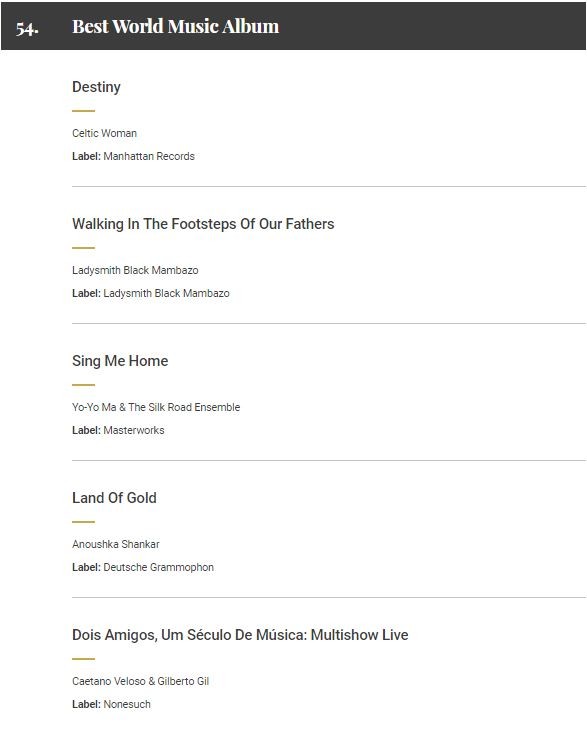Click the Anoushka Shankar artist name
The image size is (587, 734).
pos(116,544)
